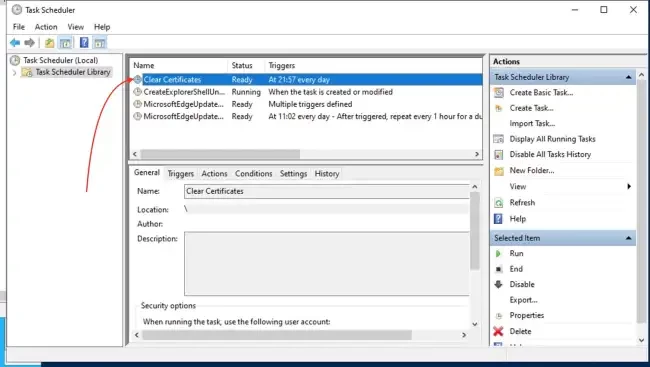Open the File menu
The image size is (650, 367).
(19, 27)
